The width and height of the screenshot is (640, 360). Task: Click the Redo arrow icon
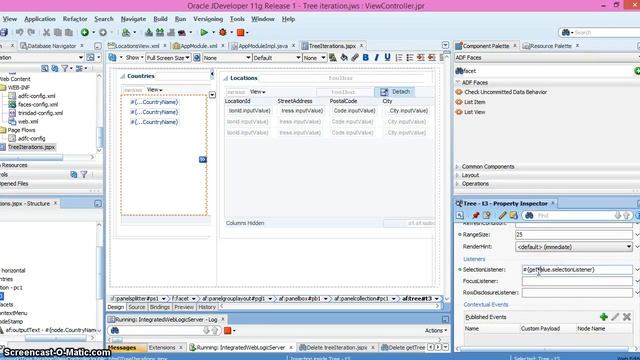[x=31, y=32]
